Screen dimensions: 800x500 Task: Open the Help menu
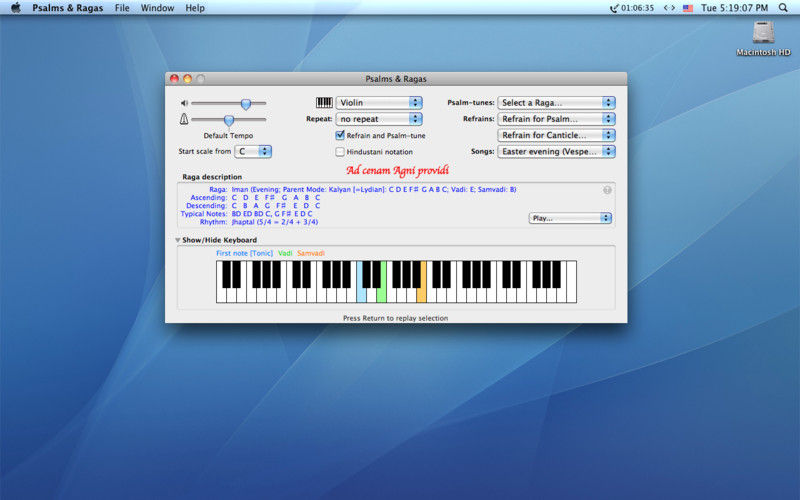tap(194, 8)
